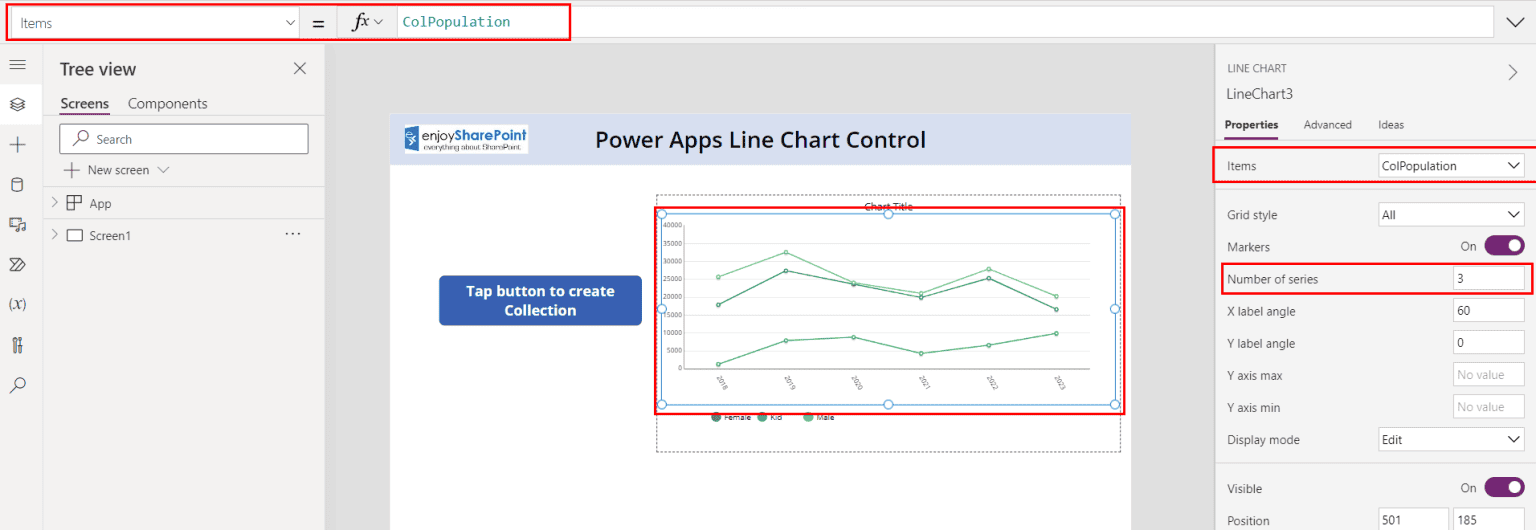
Task: Expand the Screen1 tree node
Action: 54,235
